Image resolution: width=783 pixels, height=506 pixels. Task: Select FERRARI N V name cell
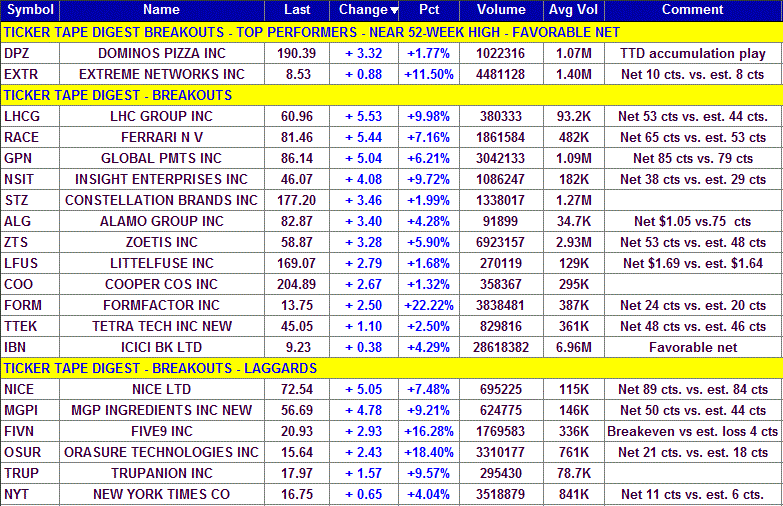(x=162, y=137)
